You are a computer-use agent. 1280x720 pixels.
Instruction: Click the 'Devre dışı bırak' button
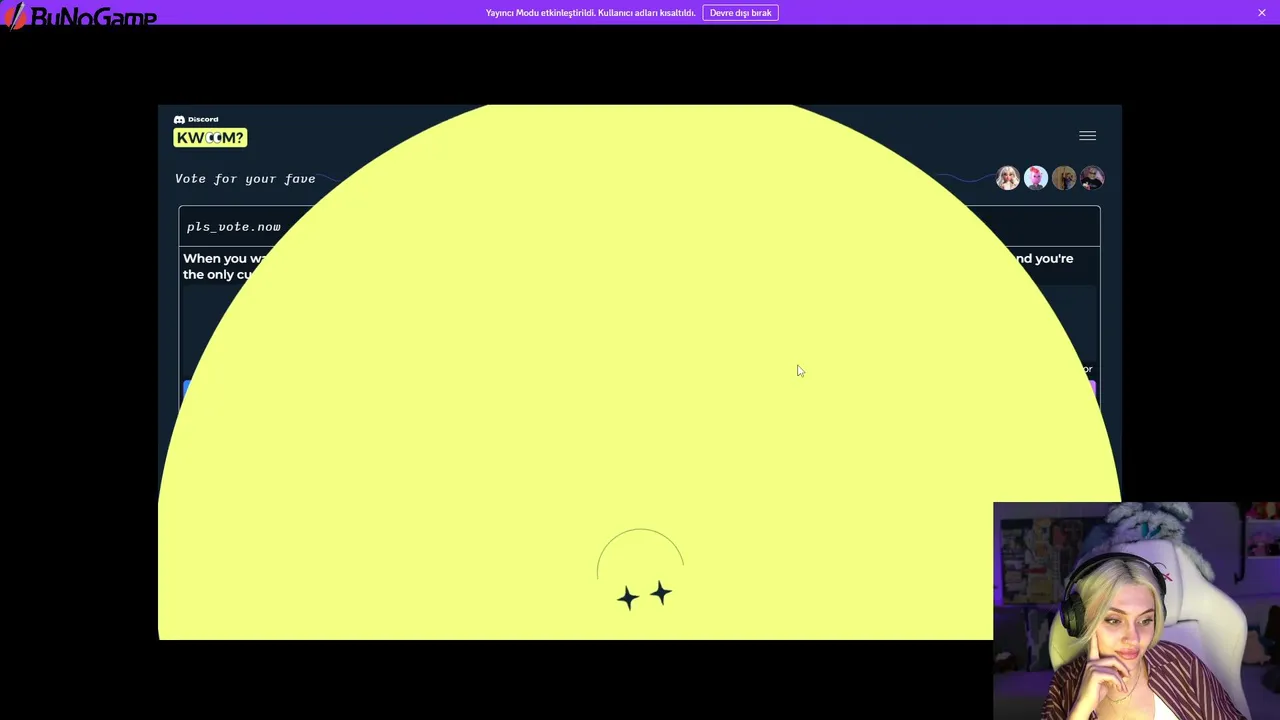point(740,13)
